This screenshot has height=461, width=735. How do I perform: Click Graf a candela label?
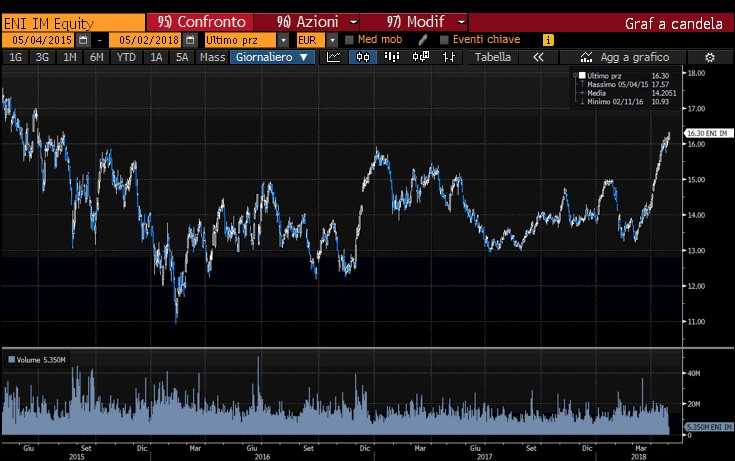coord(674,23)
